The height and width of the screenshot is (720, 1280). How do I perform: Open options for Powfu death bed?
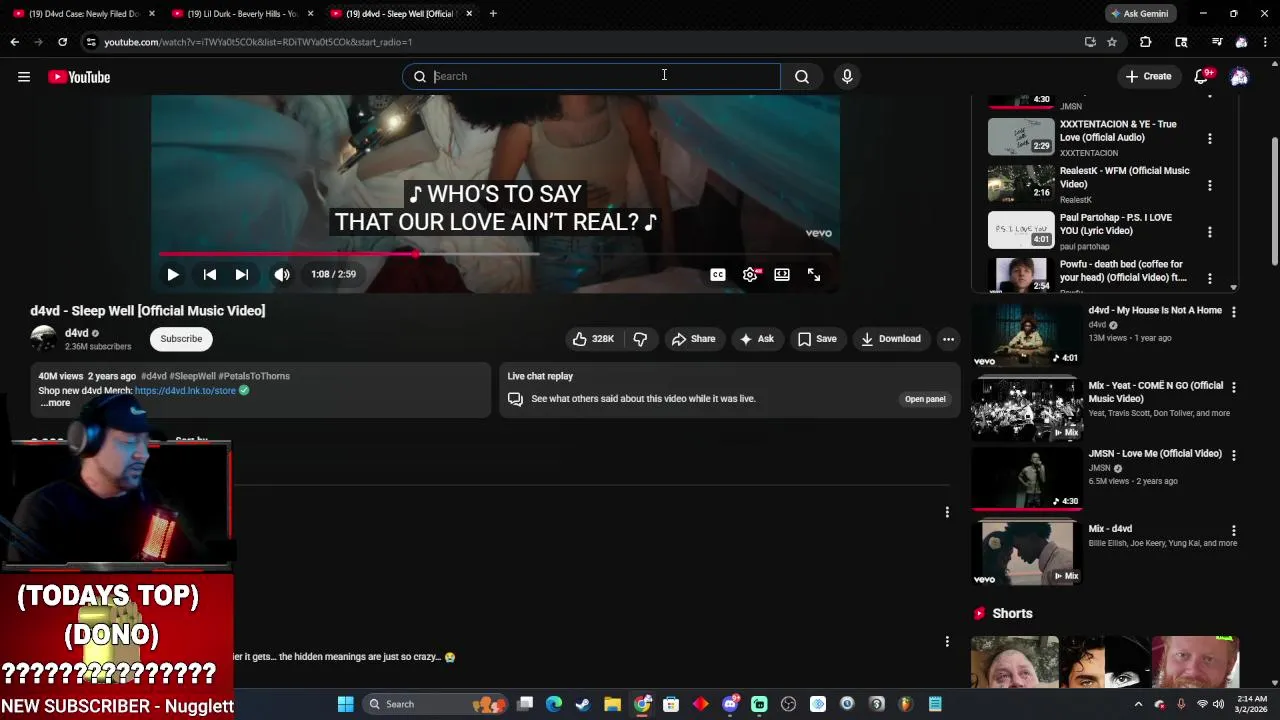pos(1210,278)
